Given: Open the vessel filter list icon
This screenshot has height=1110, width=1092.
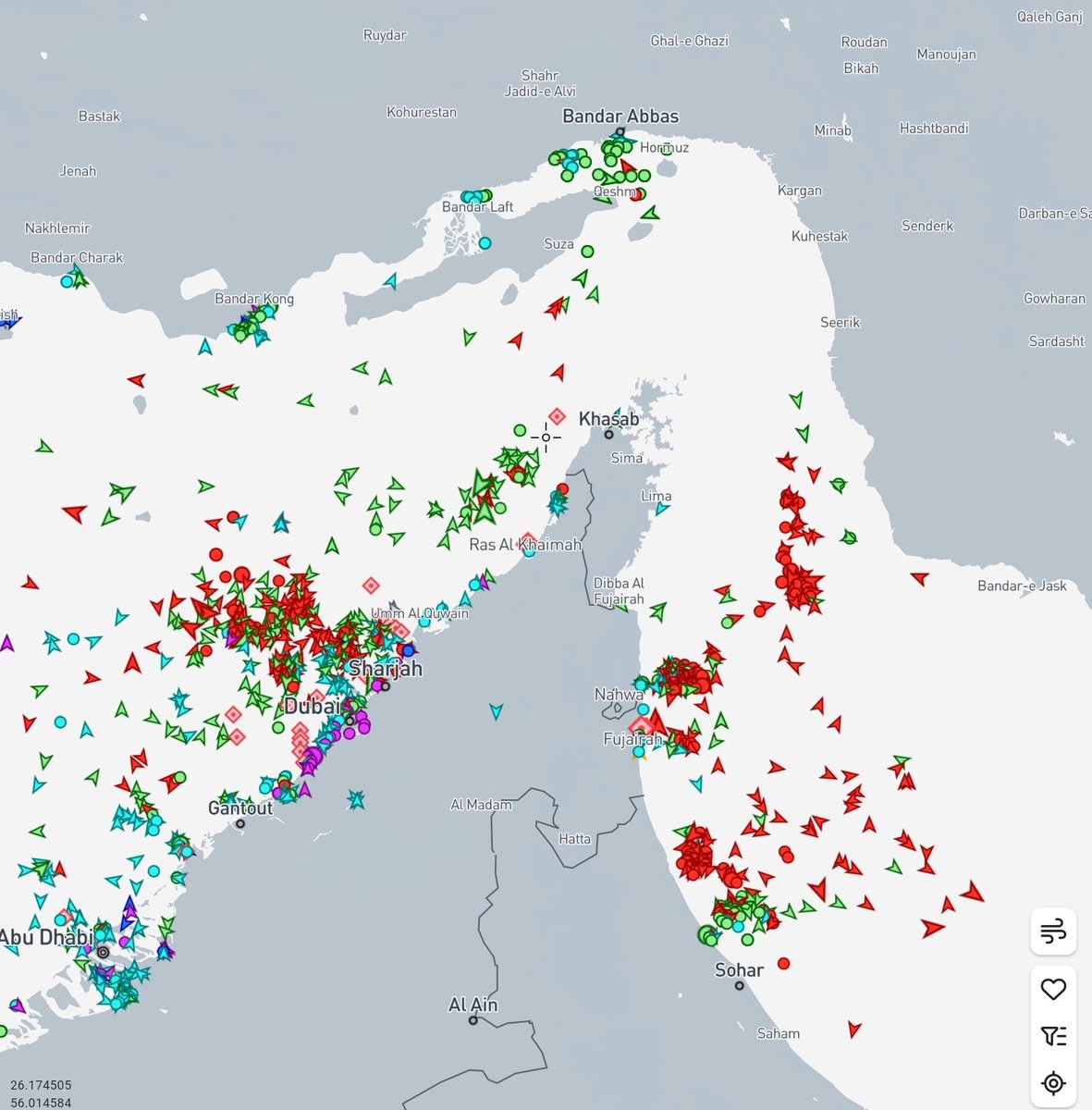Looking at the screenshot, I should (1053, 1036).
